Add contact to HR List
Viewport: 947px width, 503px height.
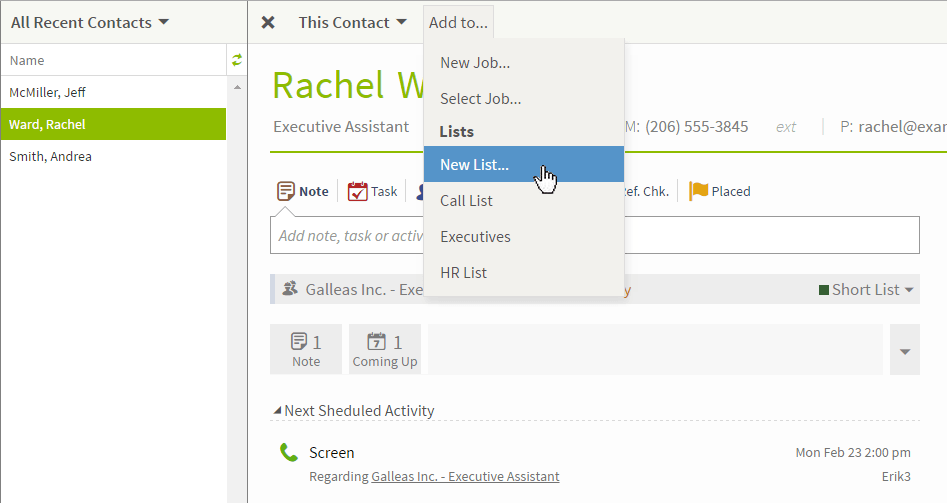click(524, 273)
